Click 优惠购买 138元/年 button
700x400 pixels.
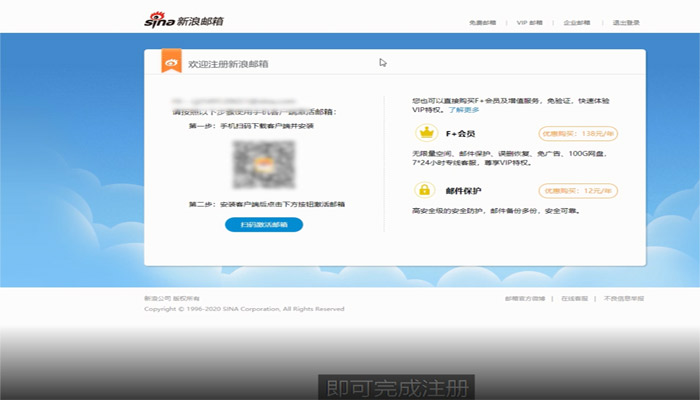click(578, 133)
